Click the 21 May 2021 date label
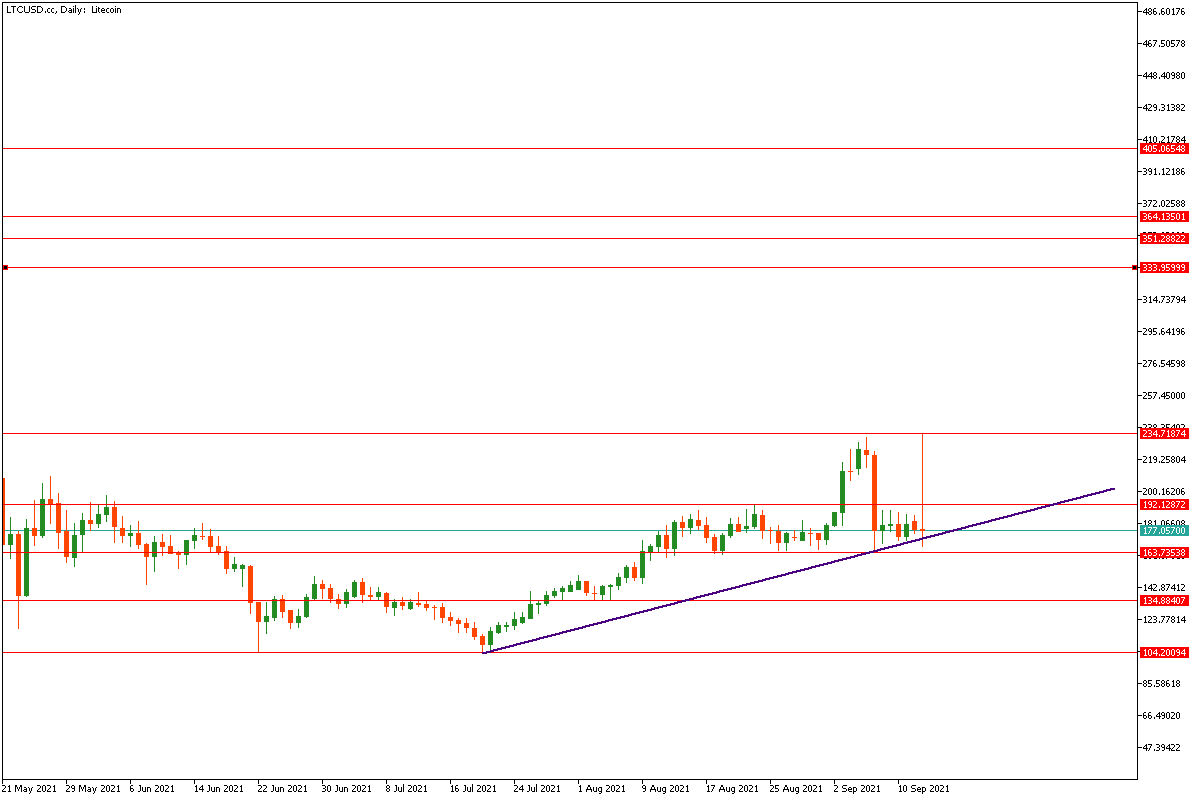 [31, 788]
